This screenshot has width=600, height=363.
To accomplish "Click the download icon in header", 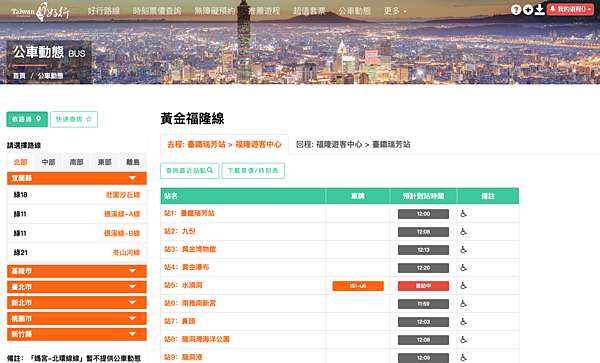I will coord(540,10).
